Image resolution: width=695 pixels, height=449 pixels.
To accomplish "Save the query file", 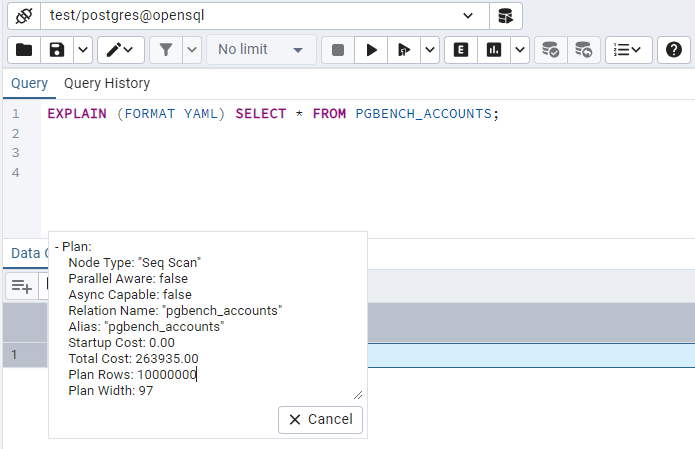I will (x=57, y=49).
